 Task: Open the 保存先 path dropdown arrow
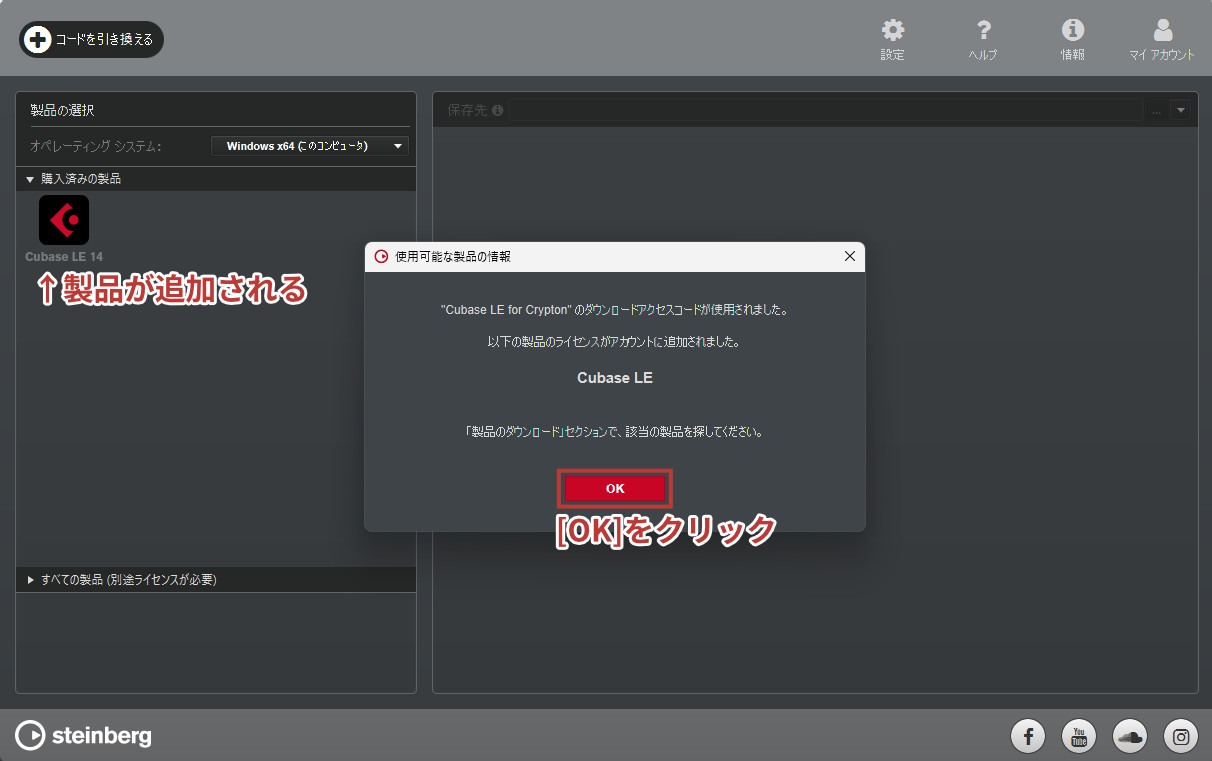1181,110
